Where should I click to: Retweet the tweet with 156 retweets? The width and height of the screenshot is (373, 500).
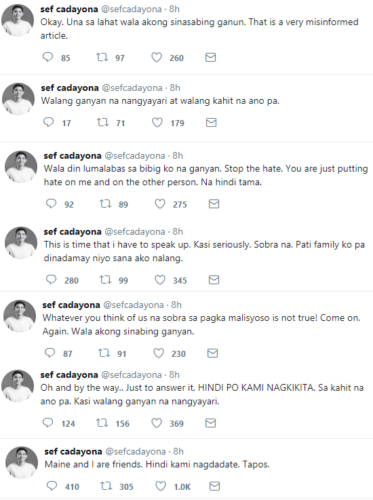tap(102, 423)
